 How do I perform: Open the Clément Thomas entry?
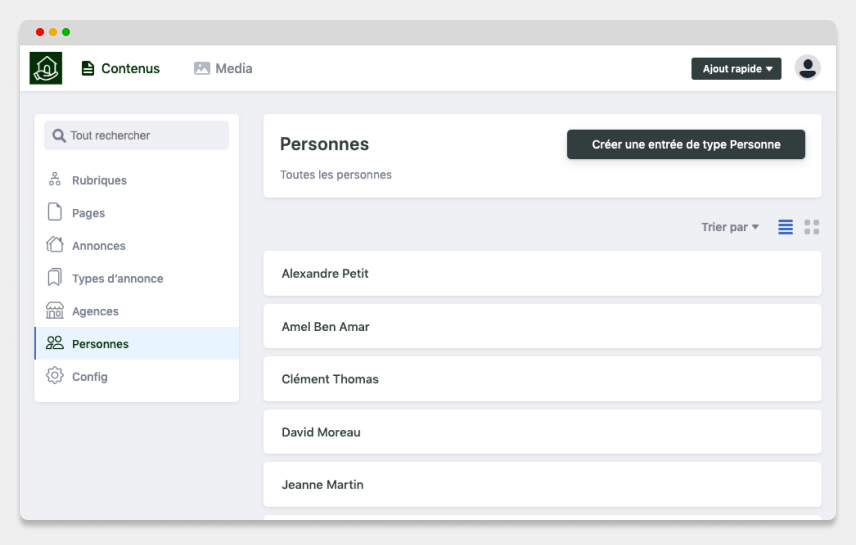tap(542, 379)
